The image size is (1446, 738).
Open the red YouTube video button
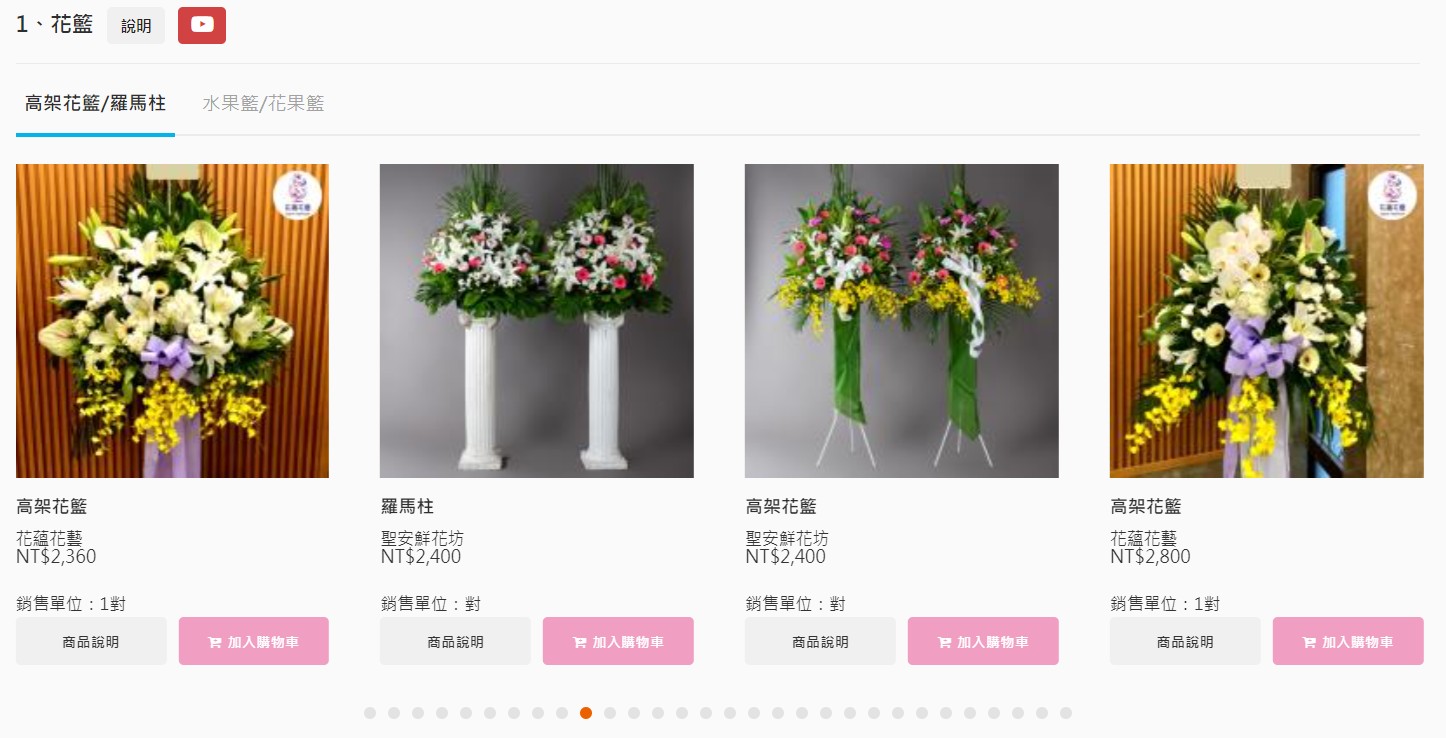point(202,25)
